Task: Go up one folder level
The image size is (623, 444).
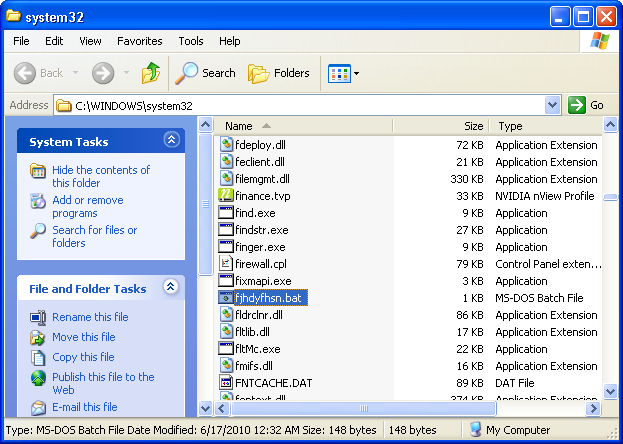Action: [151, 73]
